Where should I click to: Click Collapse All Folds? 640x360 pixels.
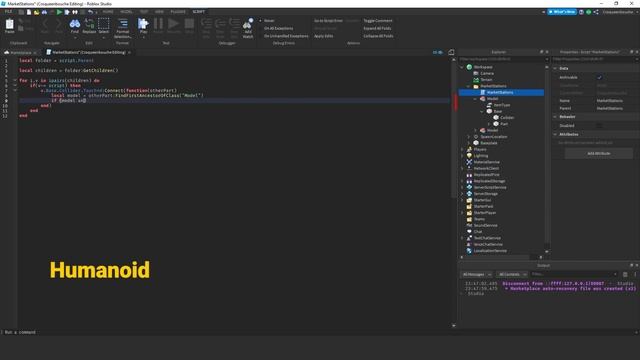(x=378, y=36)
